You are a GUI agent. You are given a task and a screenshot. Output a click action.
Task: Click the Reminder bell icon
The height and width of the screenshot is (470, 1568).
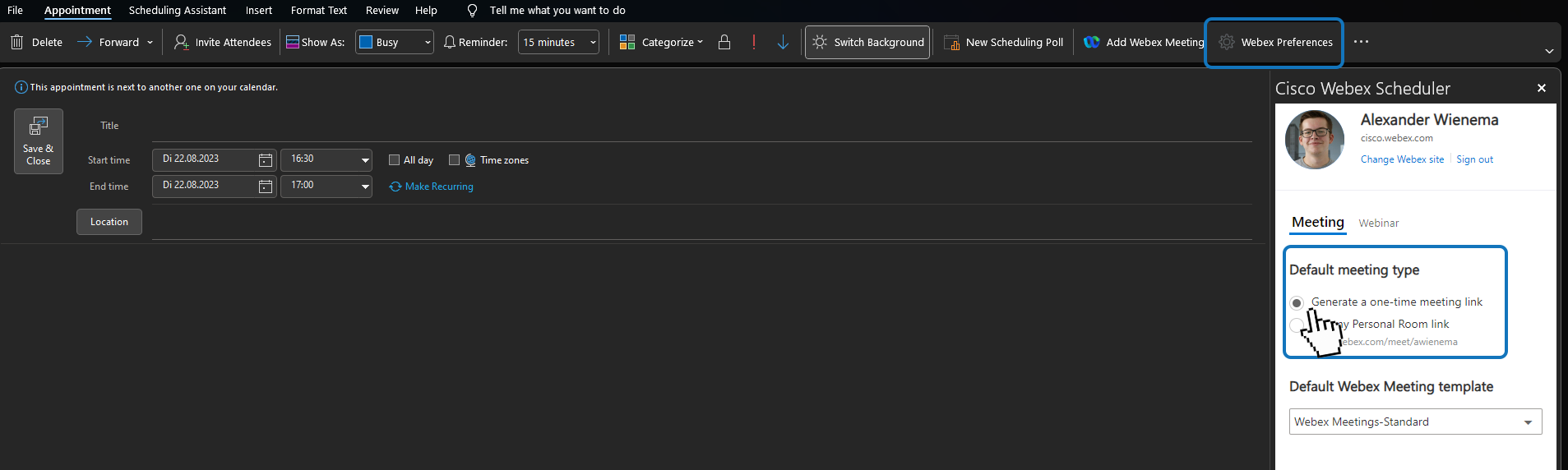pyautogui.click(x=449, y=42)
